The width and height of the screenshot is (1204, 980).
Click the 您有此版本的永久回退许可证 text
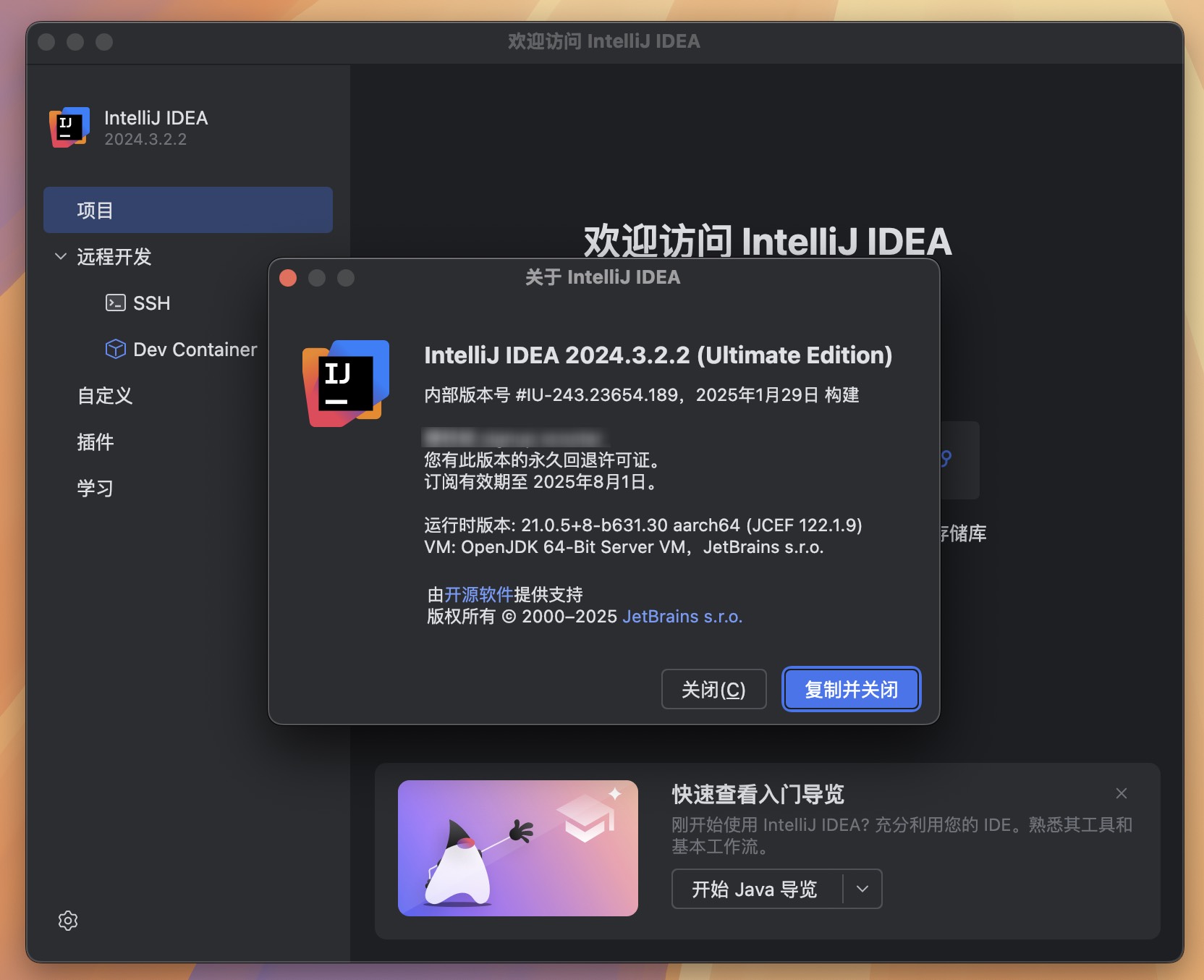coord(541,460)
